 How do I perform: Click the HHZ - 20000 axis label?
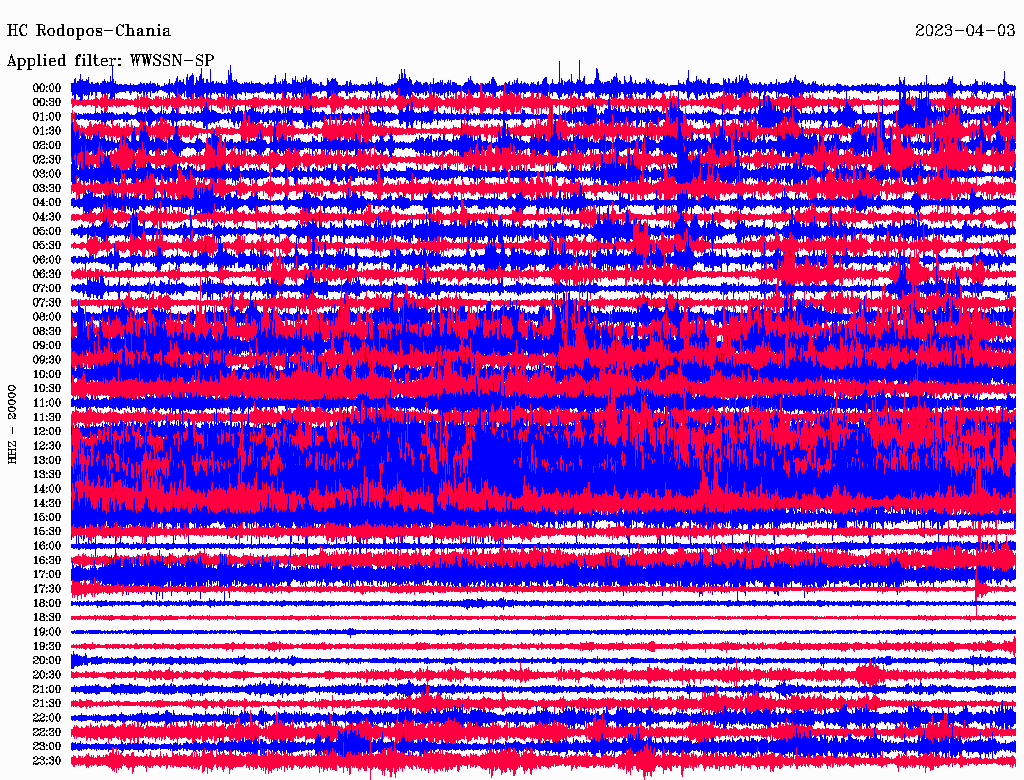13,423
